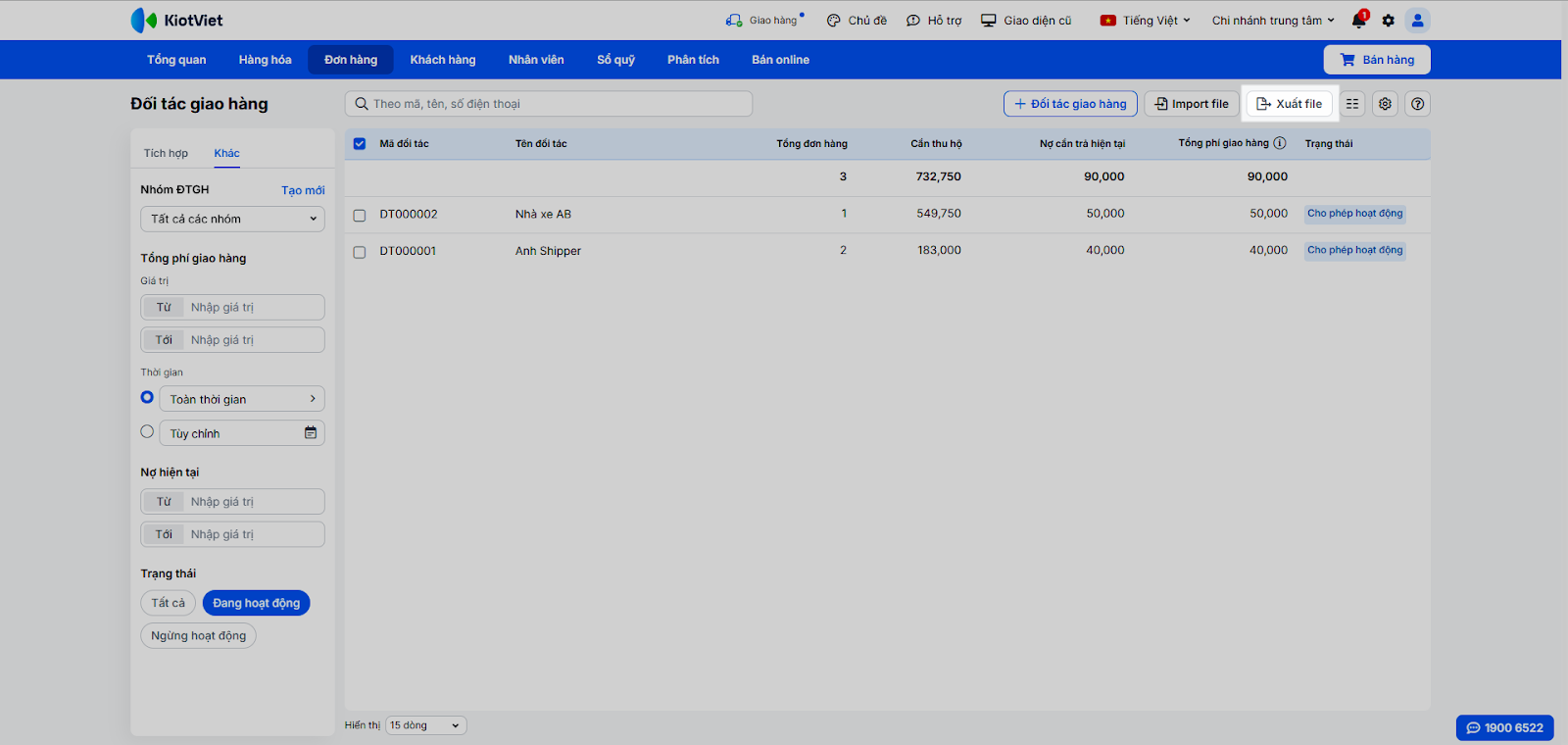This screenshot has width=1568, height=745.
Task: Click the search magnifier icon
Action: [x=362, y=104]
